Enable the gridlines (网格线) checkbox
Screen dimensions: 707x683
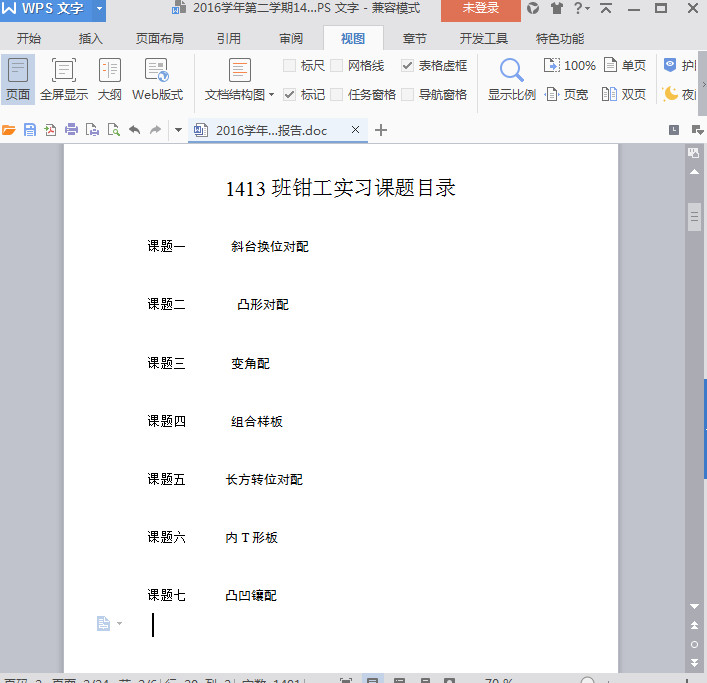336,66
